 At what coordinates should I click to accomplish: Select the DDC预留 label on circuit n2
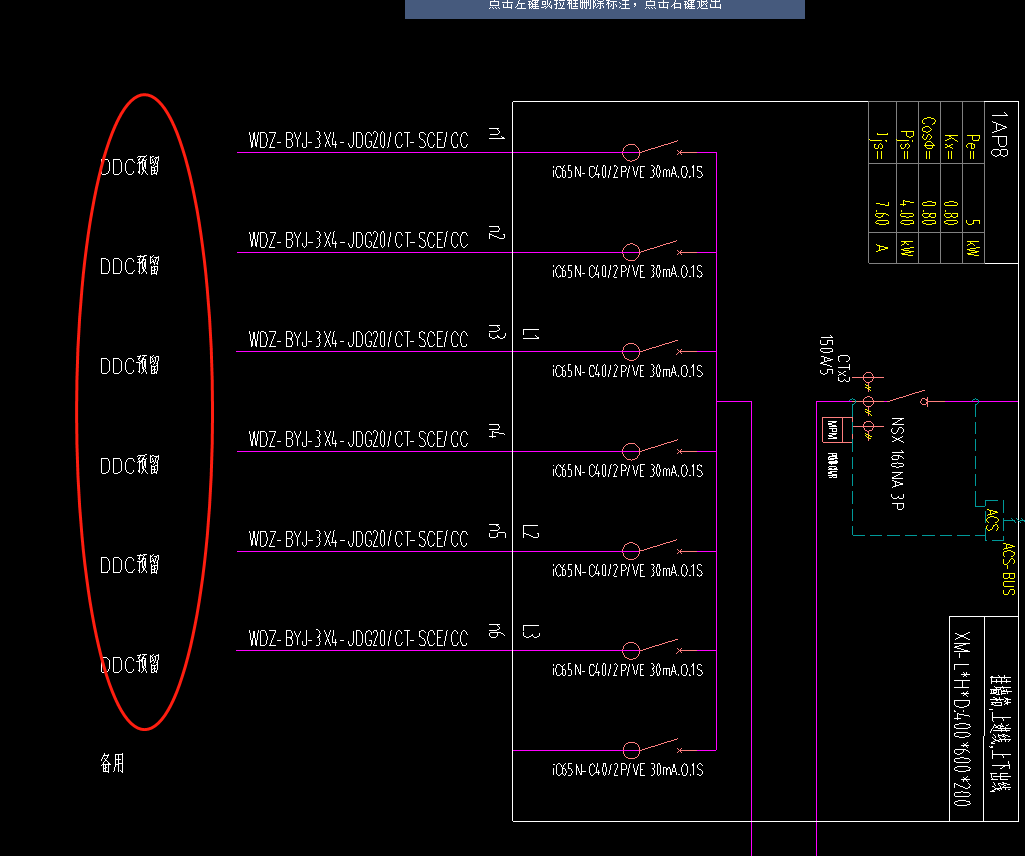click(x=129, y=265)
